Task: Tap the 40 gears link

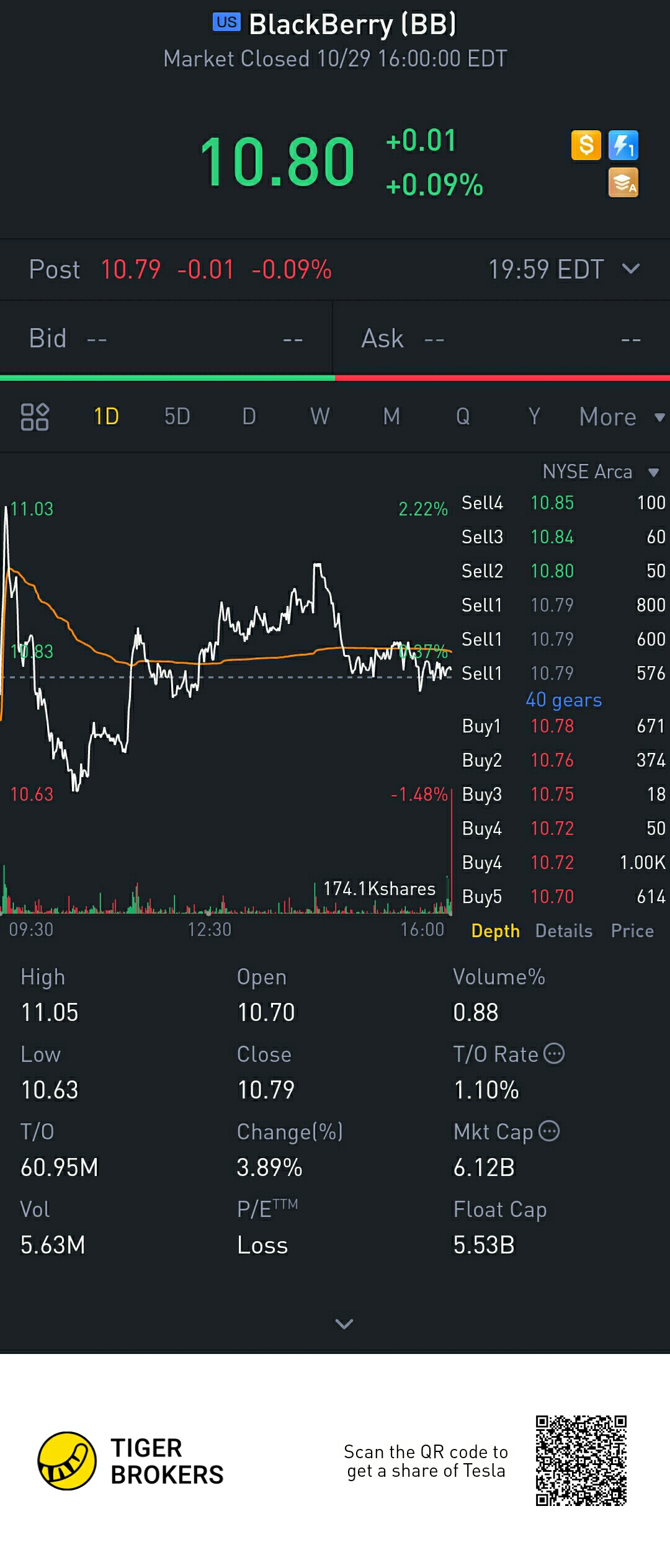Action: (x=564, y=700)
